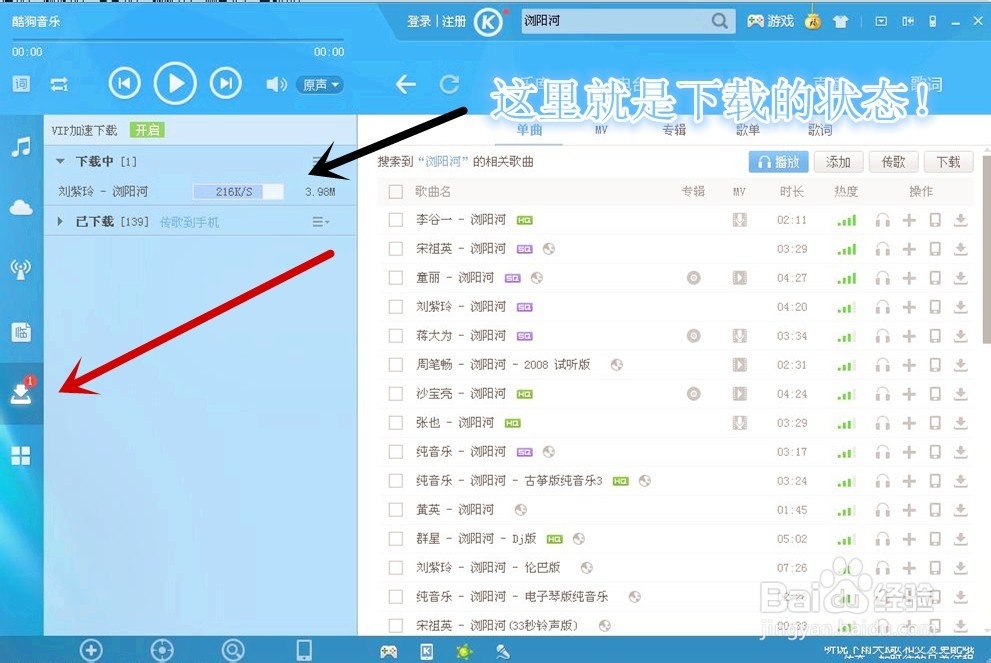Expand the 已下载 downloaded section
This screenshot has height=663, width=991.
pyautogui.click(x=59, y=221)
